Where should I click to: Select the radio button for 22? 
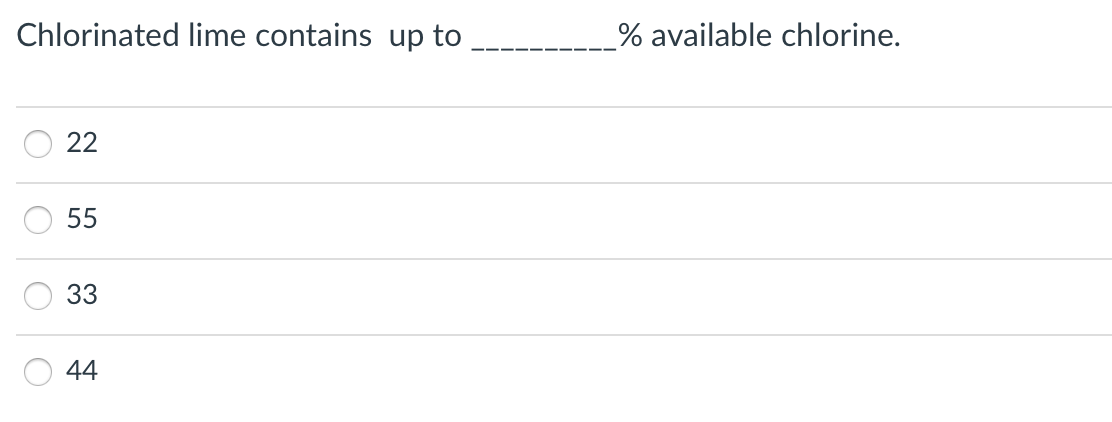(x=38, y=144)
